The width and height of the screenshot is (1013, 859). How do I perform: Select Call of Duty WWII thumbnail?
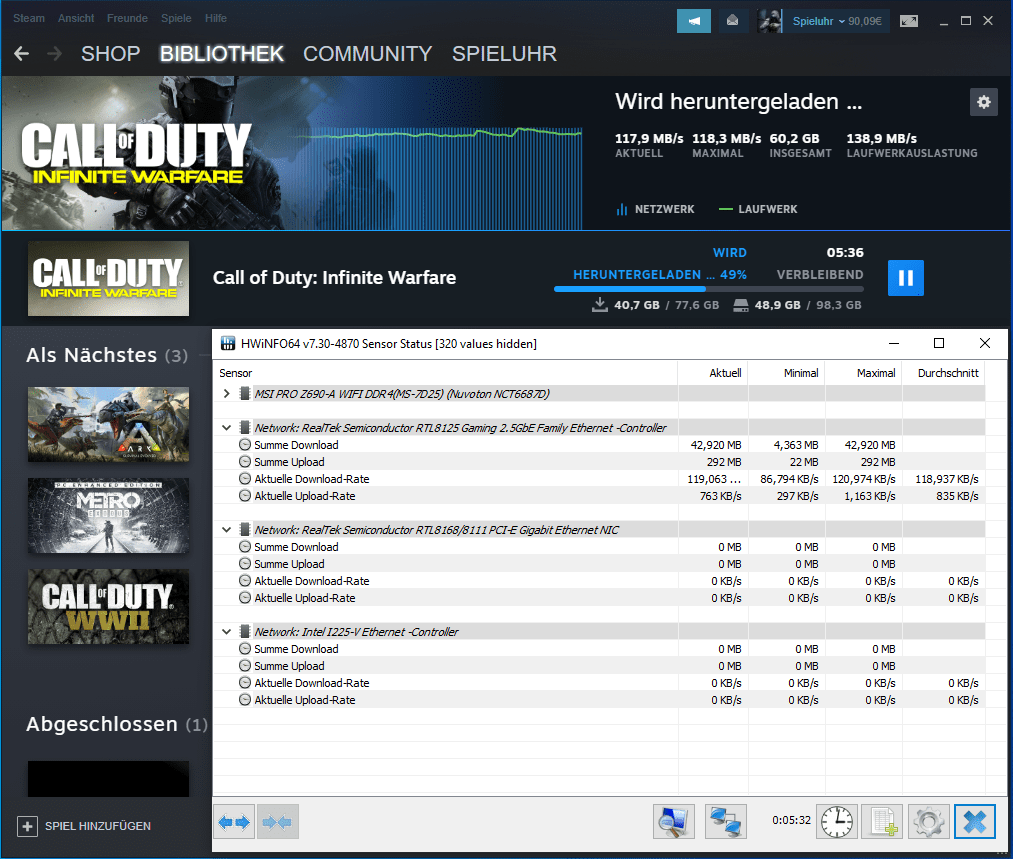pos(109,606)
